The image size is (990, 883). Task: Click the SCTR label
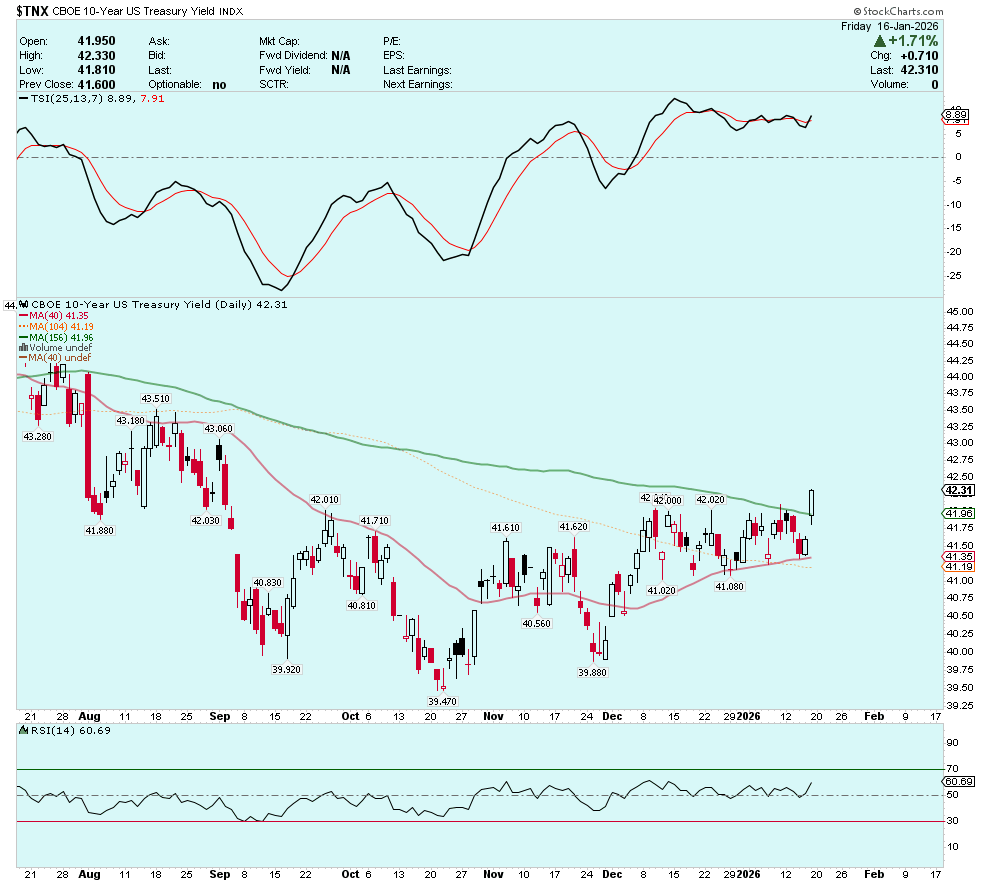(x=273, y=85)
